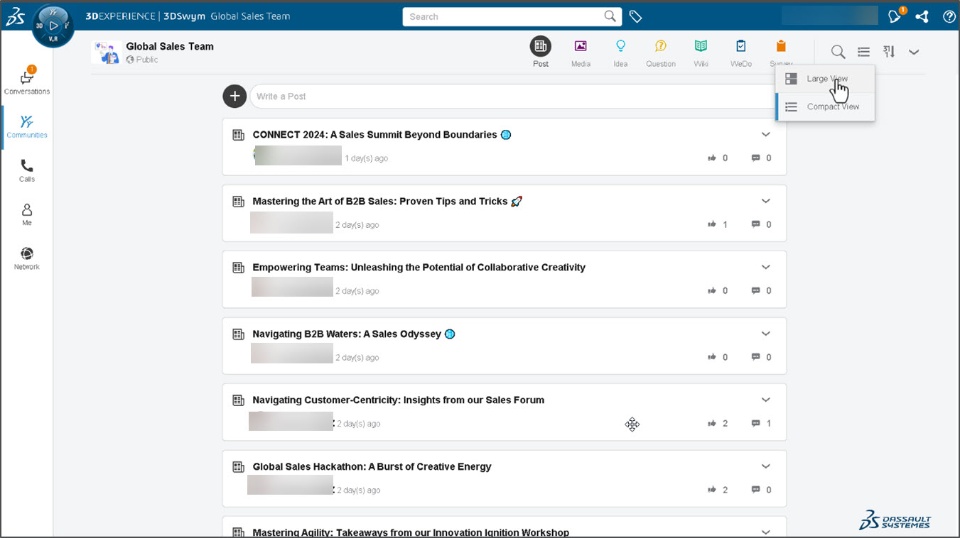Click the 1 day(s) ago timestamp
This screenshot has width=960, height=538.
pyautogui.click(x=366, y=159)
